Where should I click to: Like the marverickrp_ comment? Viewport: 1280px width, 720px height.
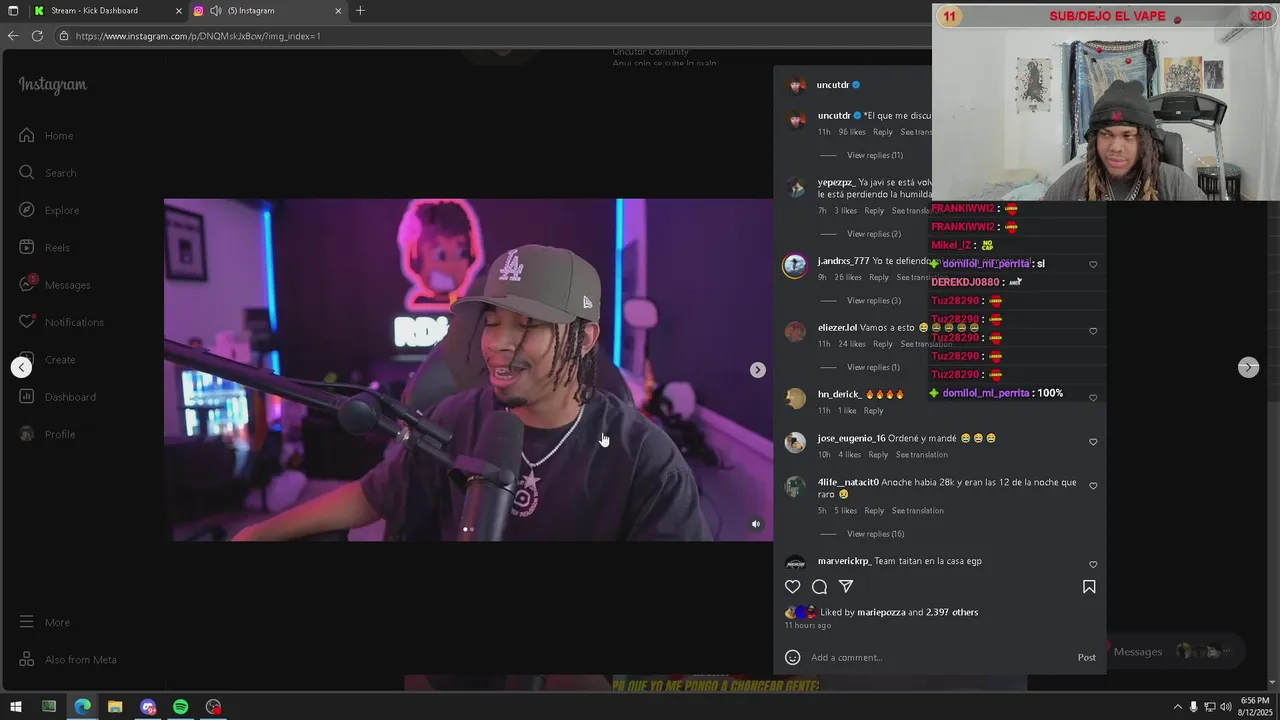(x=1092, y=565)
